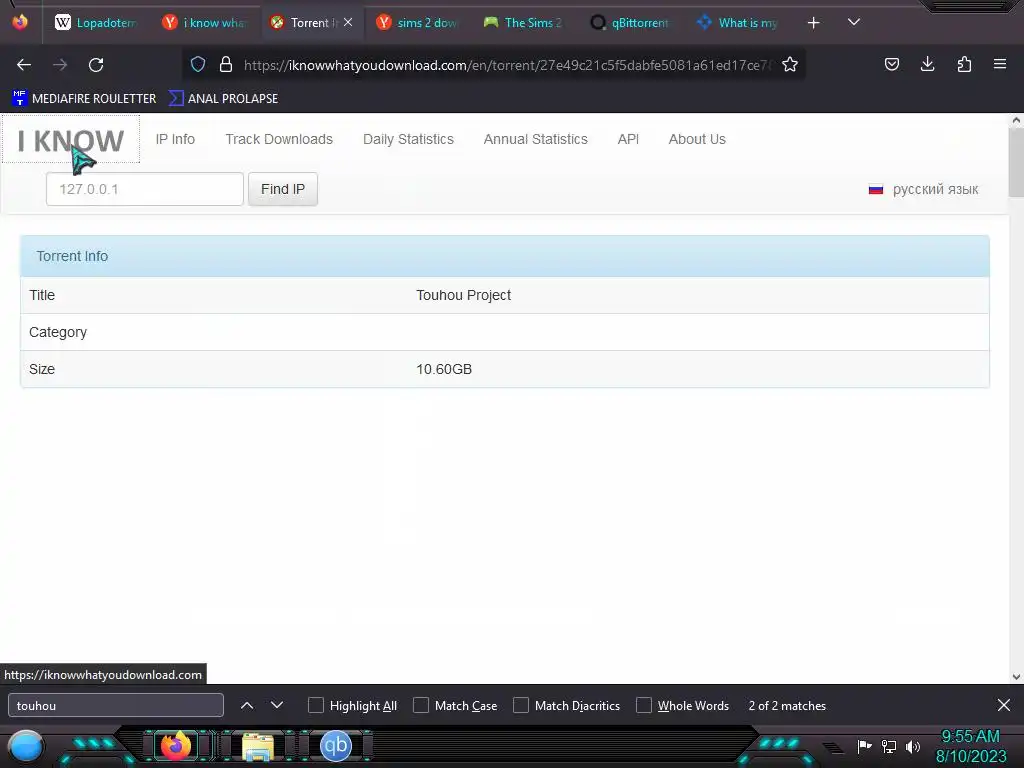The width and height of the screenshot is (1024, 768).
Task: Click the Russian flag icon
Action: [876, 189]
